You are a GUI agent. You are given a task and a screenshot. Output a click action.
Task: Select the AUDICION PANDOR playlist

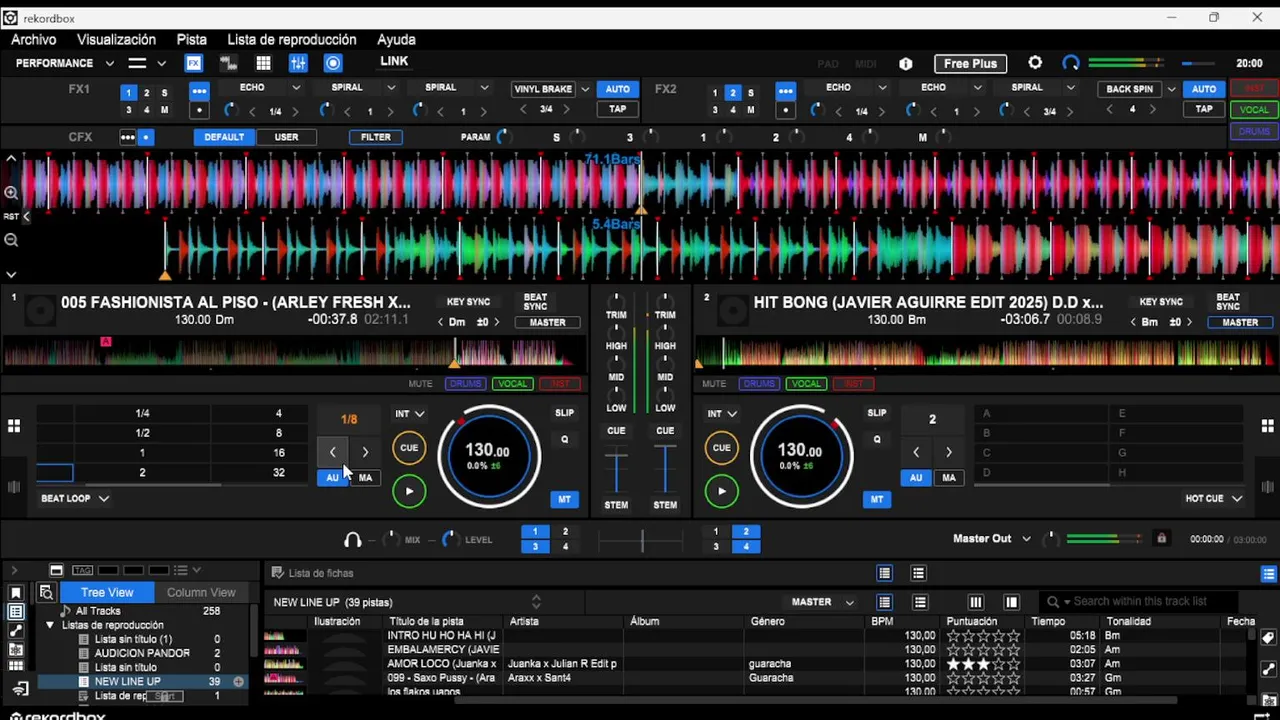[x=142, y=653]
